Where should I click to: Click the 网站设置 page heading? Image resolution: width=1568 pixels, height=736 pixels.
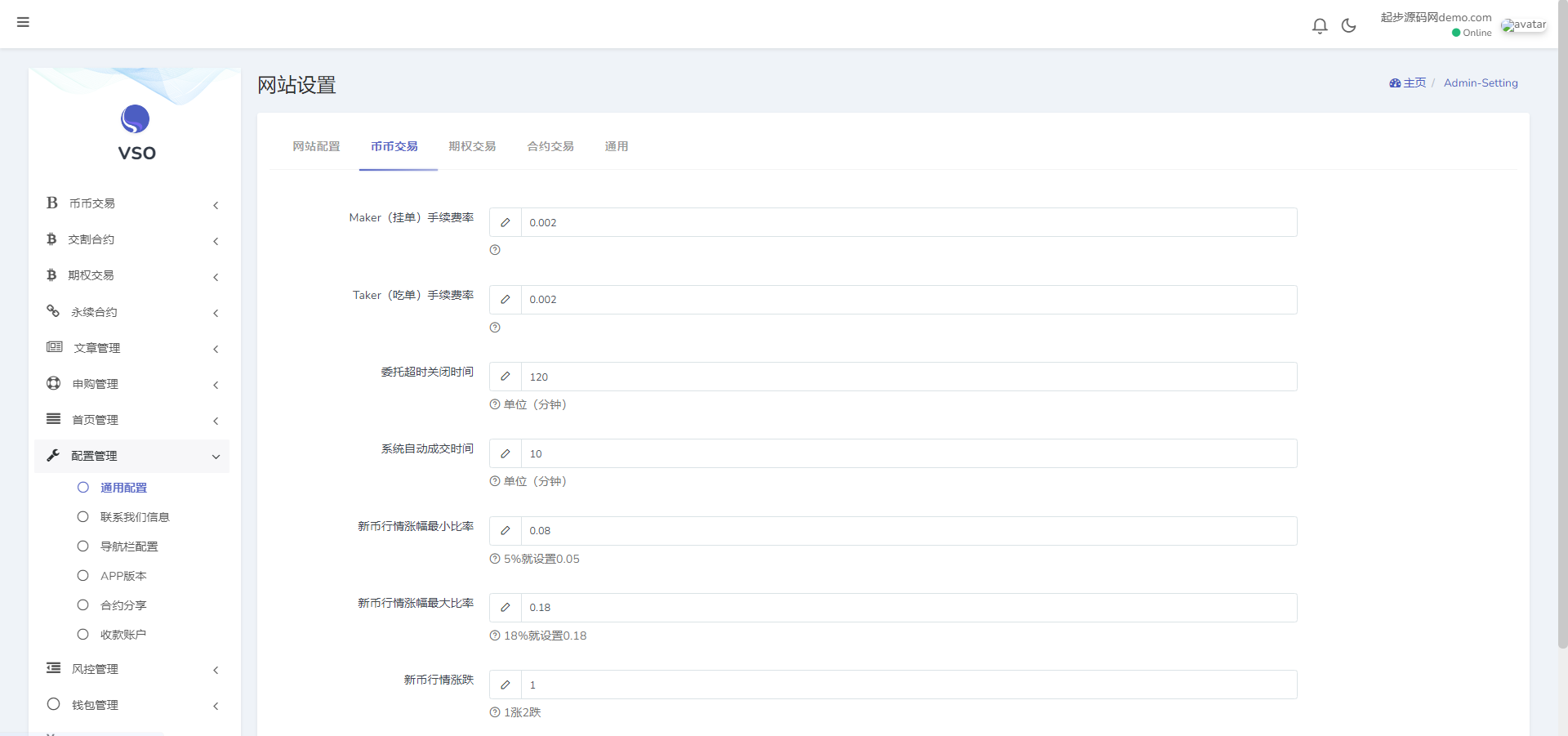pyautogui.click(x=297, y=85)
